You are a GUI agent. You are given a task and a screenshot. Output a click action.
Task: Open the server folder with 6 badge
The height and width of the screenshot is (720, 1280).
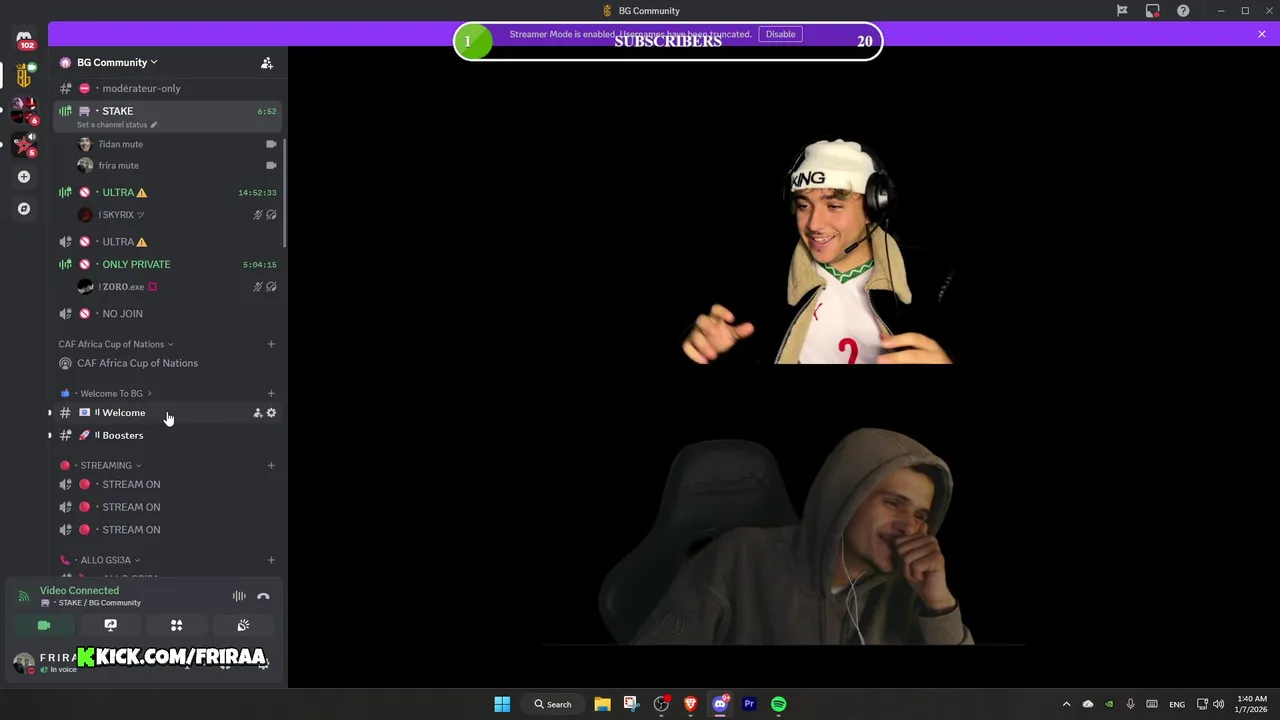click(25, 110)
